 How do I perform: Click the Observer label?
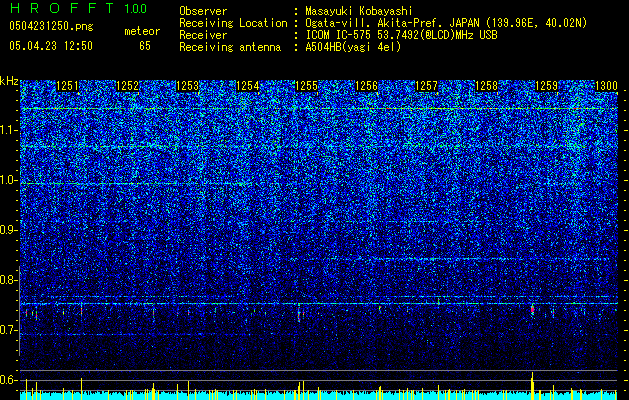click(x=203, y=11)
